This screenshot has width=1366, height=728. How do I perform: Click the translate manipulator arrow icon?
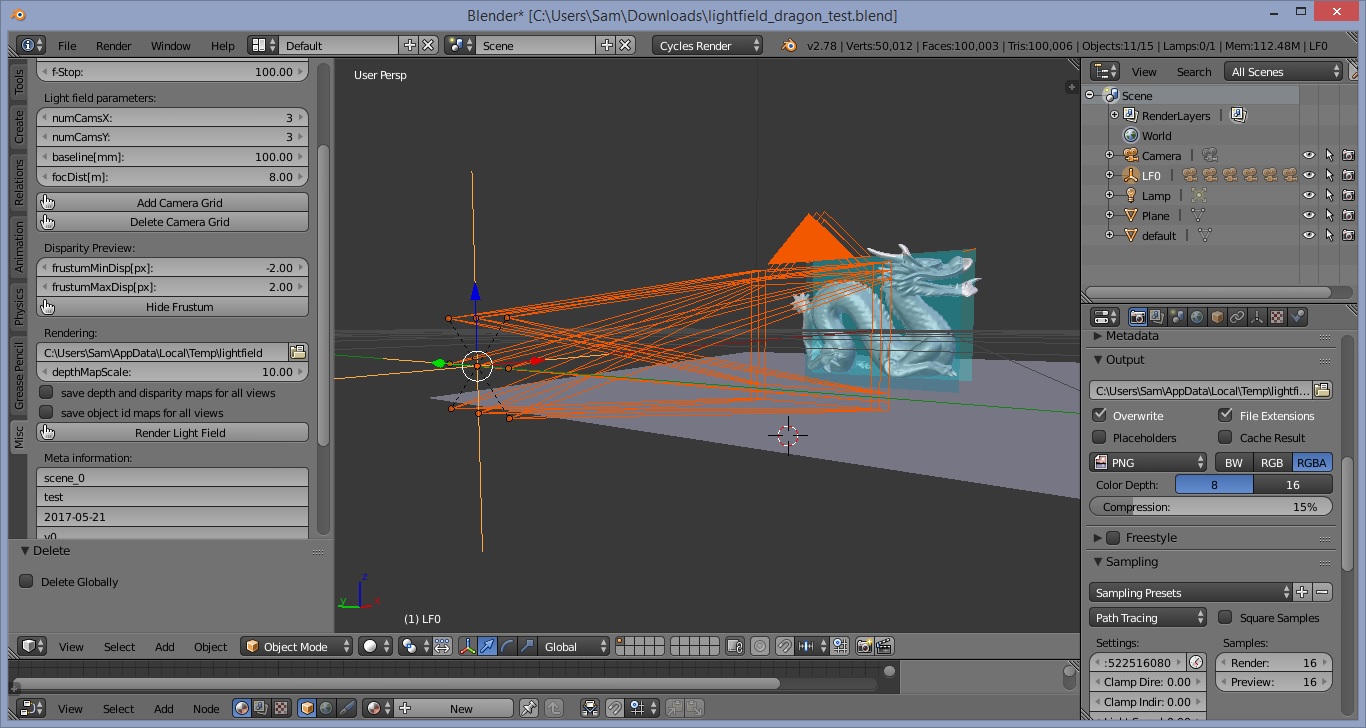[487, 646]
